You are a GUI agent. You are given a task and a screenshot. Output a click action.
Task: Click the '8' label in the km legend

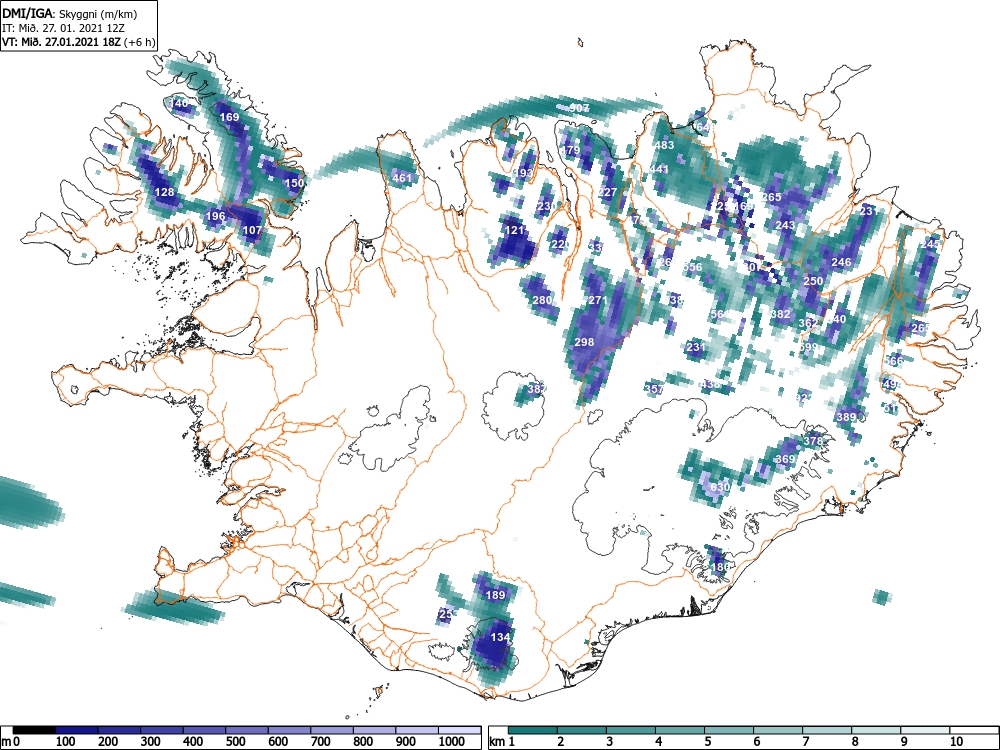click(x=855, y=742)
